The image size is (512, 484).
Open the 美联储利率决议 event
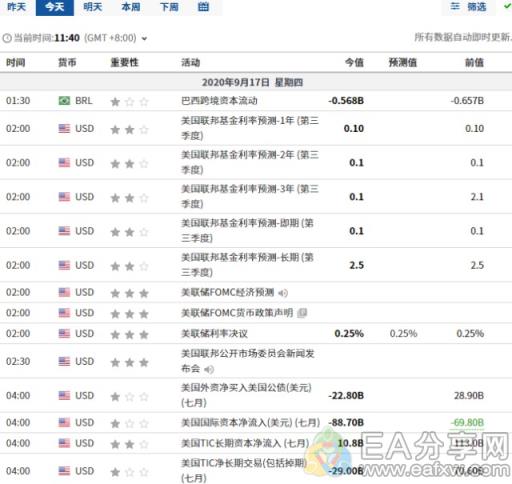tap(214, 333)
